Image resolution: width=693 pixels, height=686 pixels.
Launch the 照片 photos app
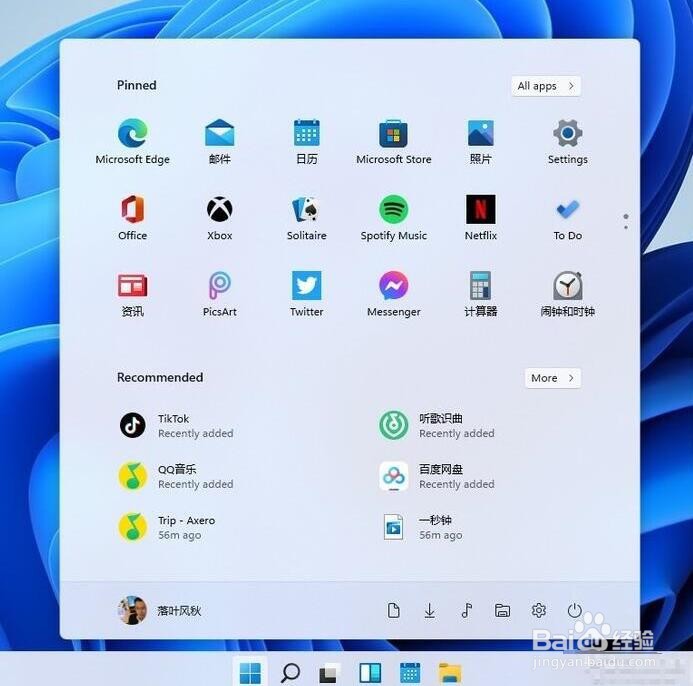[480, 141]
